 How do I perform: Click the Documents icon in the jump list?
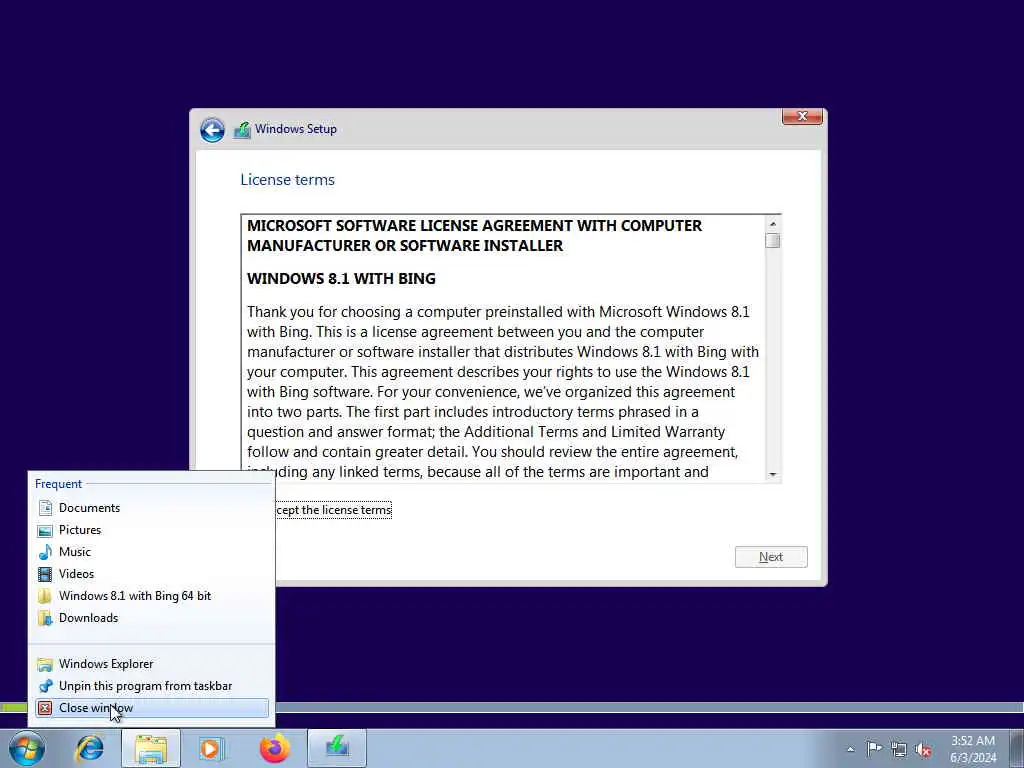45,507
